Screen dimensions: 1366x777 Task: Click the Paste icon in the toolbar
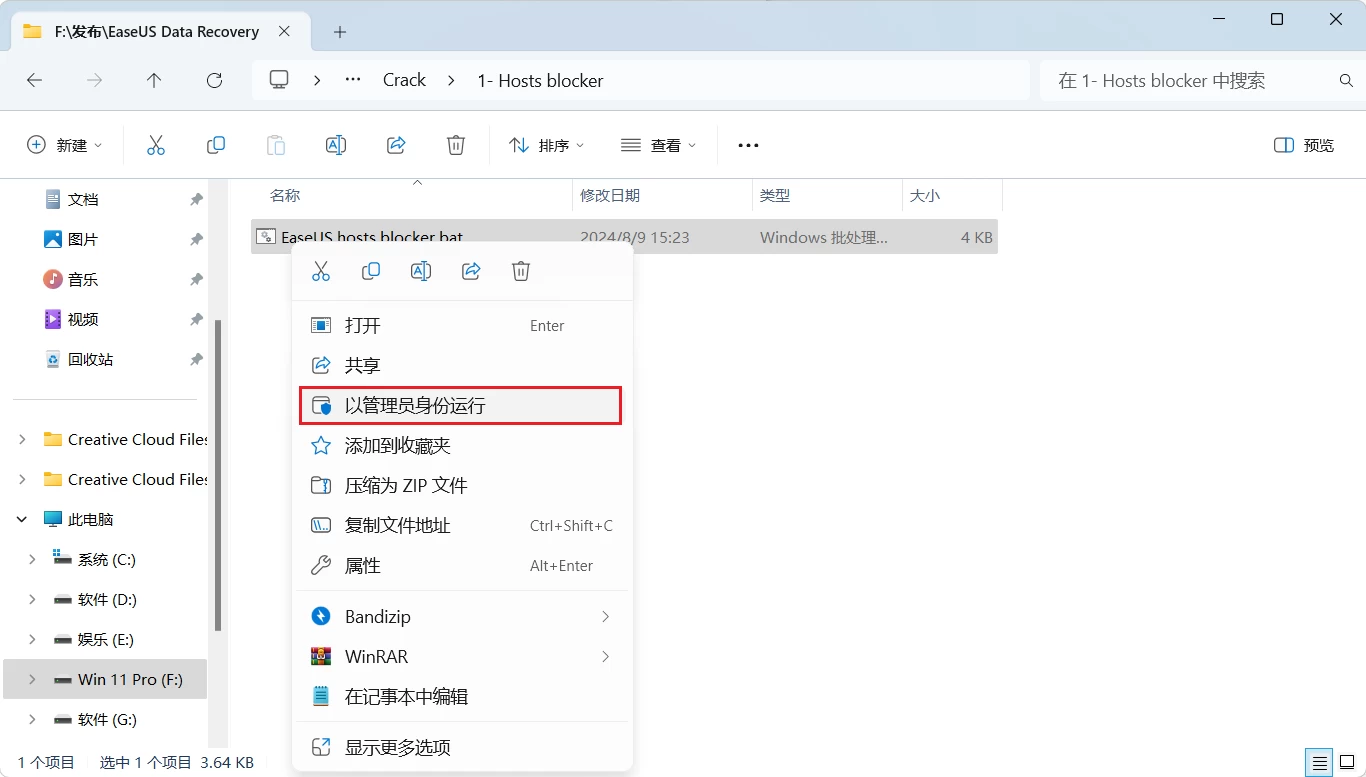coord(276,145)
